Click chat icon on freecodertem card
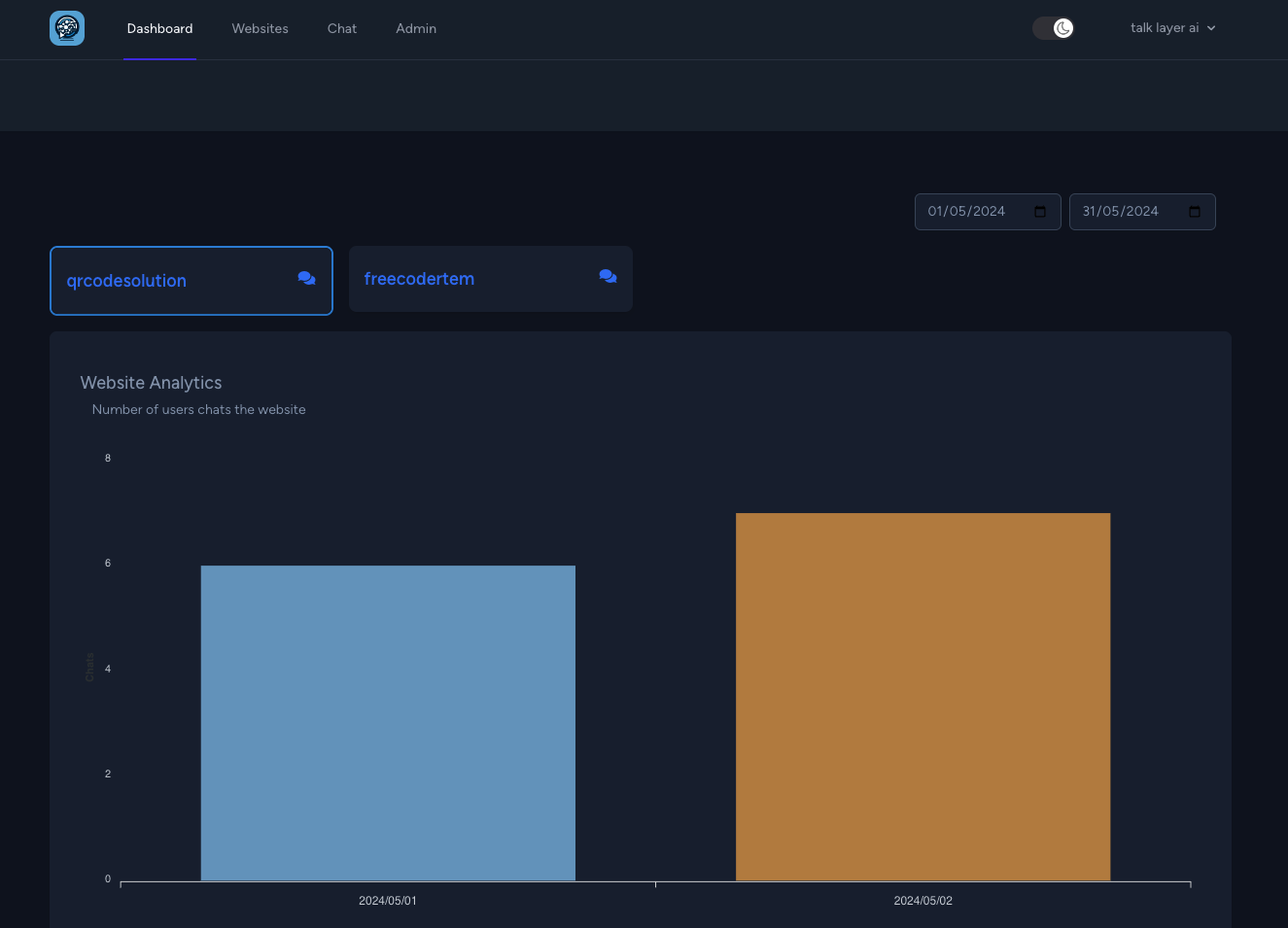 608,276
